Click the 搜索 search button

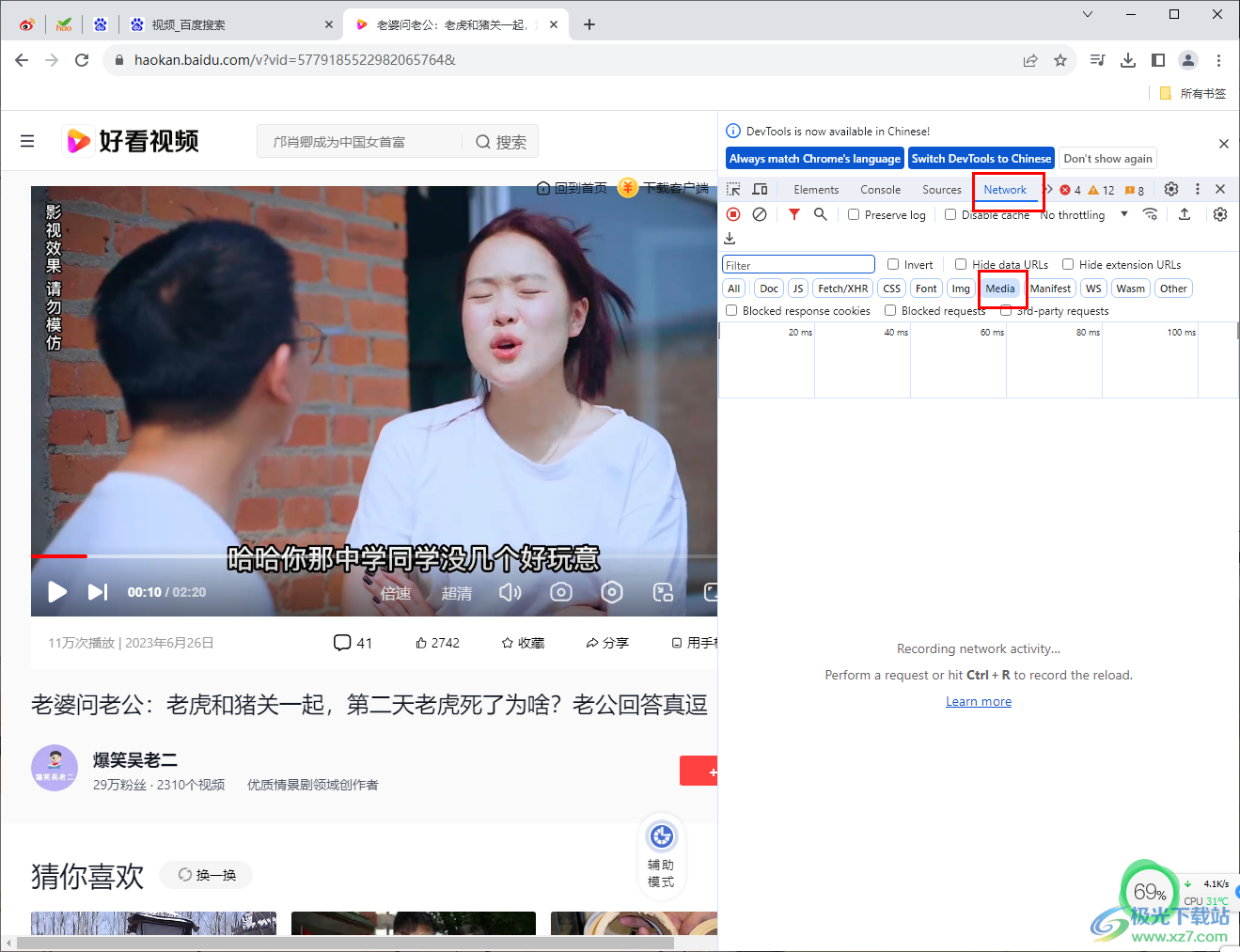pyautogui.click(x=501, y=142)
